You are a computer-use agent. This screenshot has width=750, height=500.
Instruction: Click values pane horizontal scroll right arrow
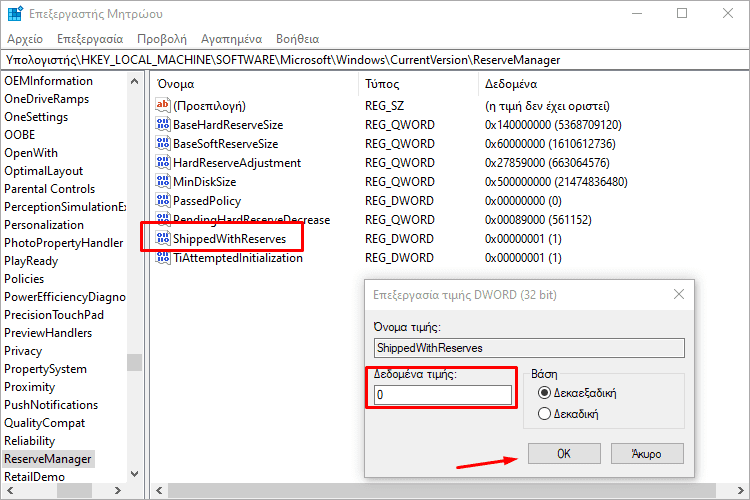point(740,490)
